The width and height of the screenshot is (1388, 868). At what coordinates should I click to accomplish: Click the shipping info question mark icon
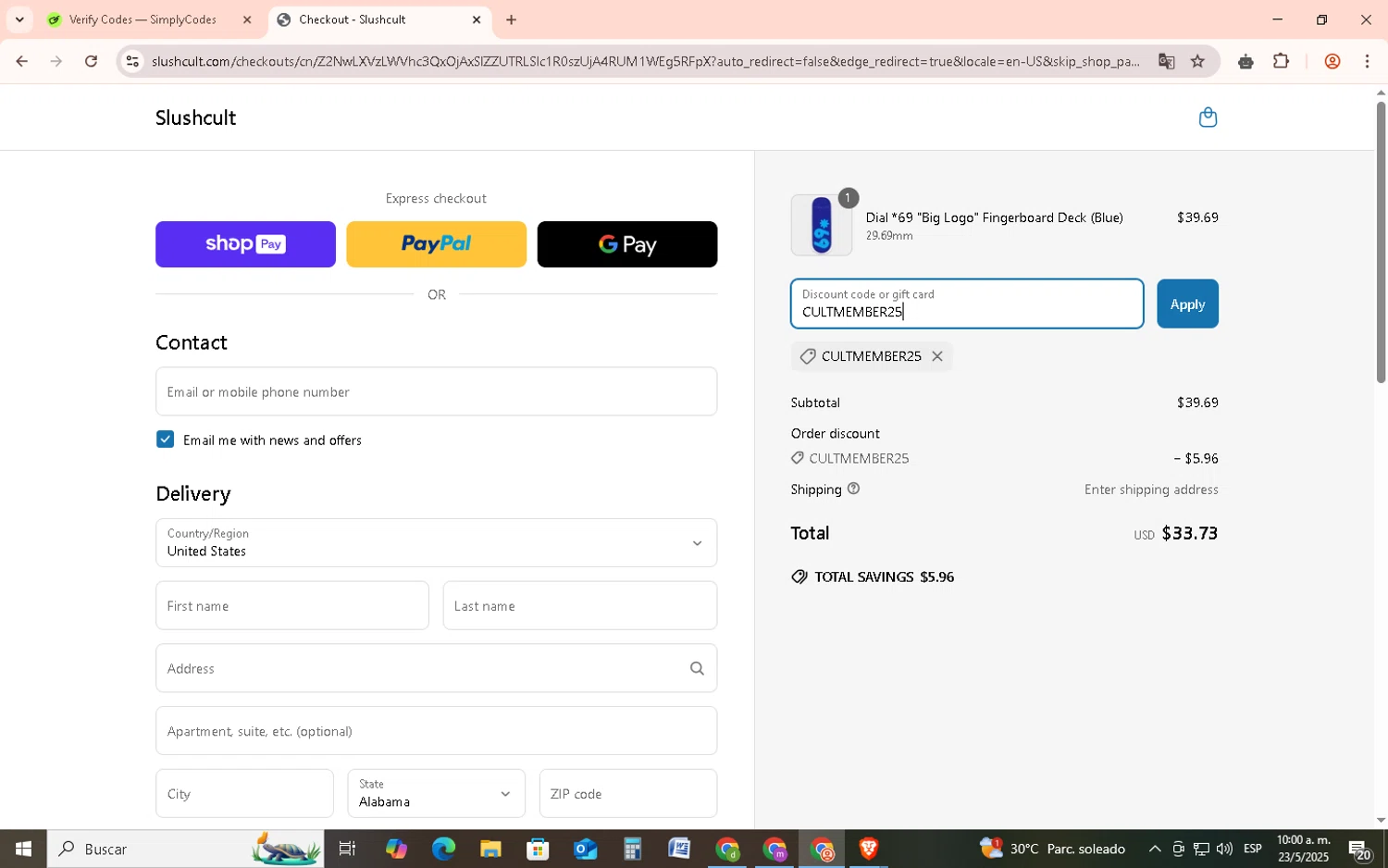[853, 489]
